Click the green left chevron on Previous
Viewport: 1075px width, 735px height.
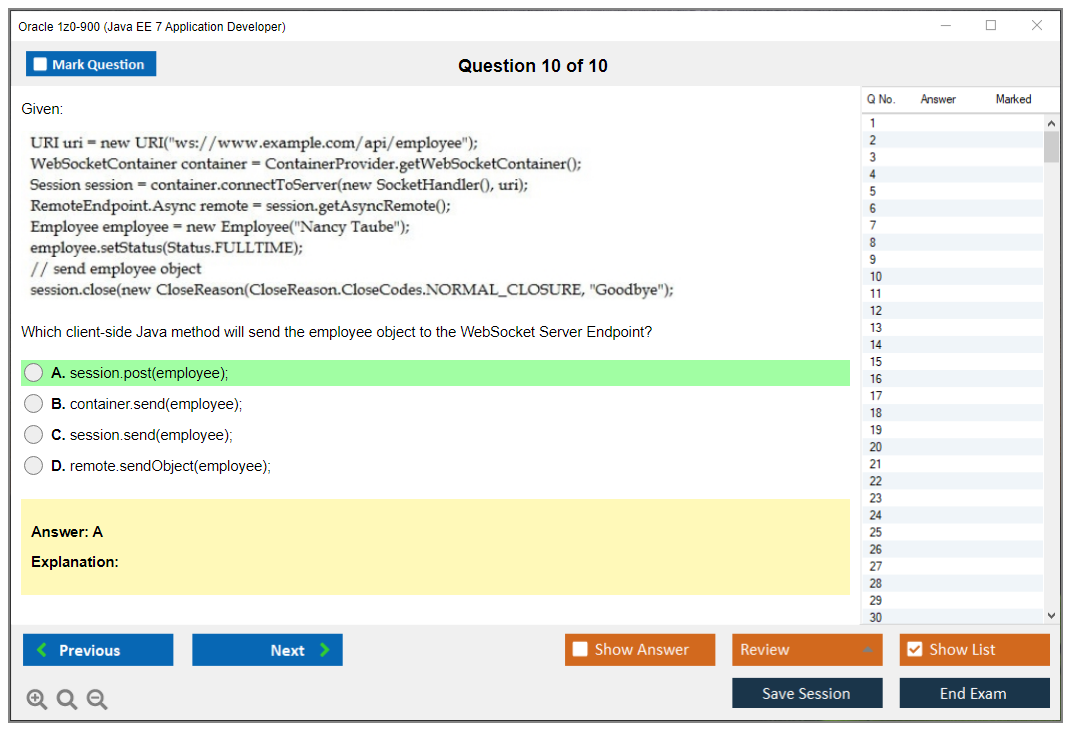tap(40, 650)
